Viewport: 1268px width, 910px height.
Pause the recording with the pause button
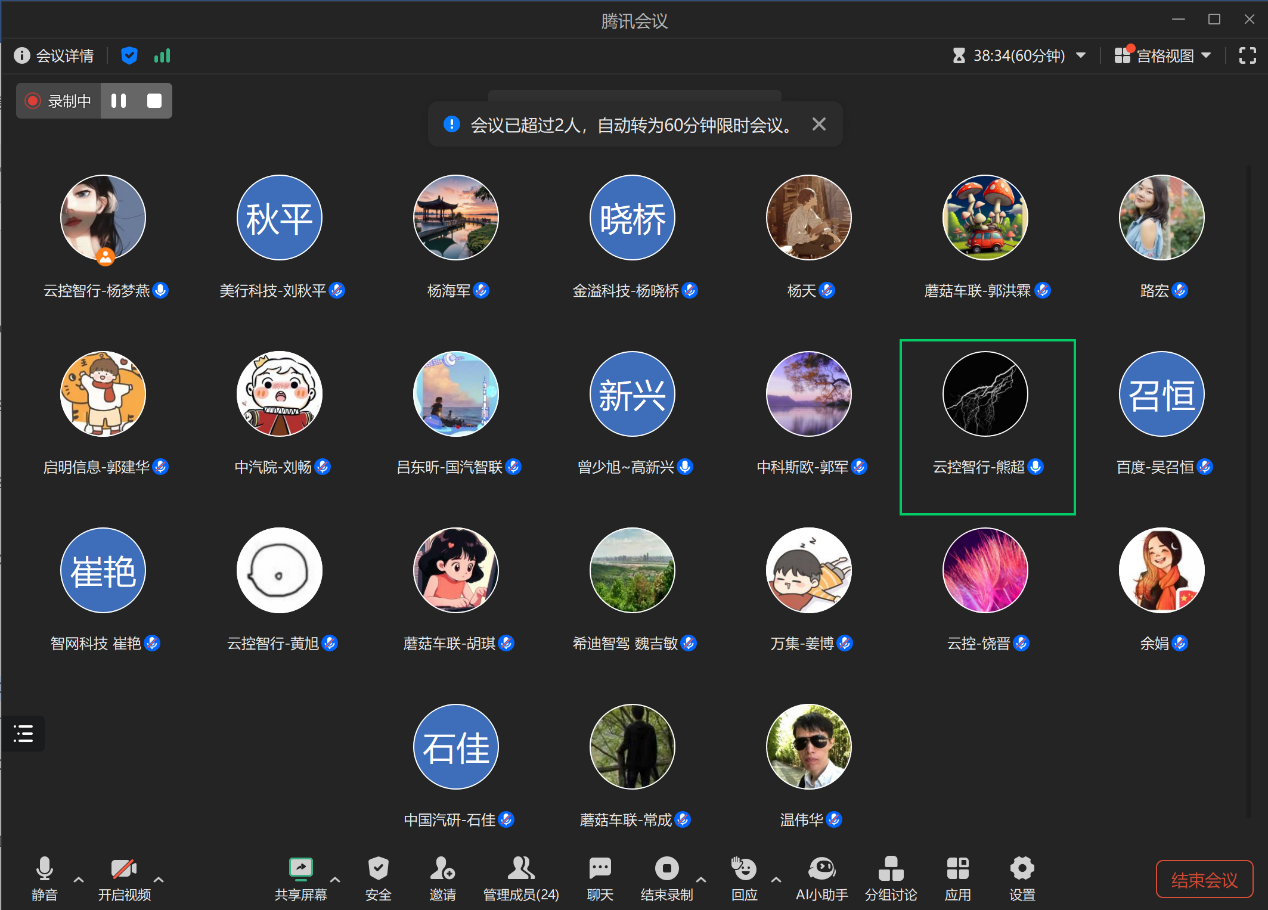pyautogui.click(x=119, y=101)
